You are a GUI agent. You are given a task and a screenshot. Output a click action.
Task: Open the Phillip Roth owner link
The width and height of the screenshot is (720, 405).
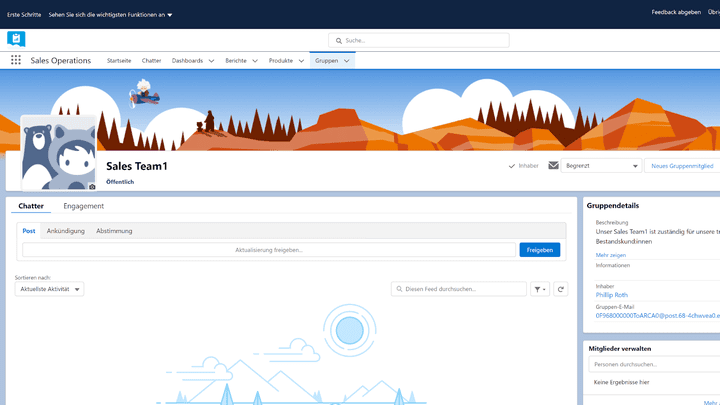point(612,295)
